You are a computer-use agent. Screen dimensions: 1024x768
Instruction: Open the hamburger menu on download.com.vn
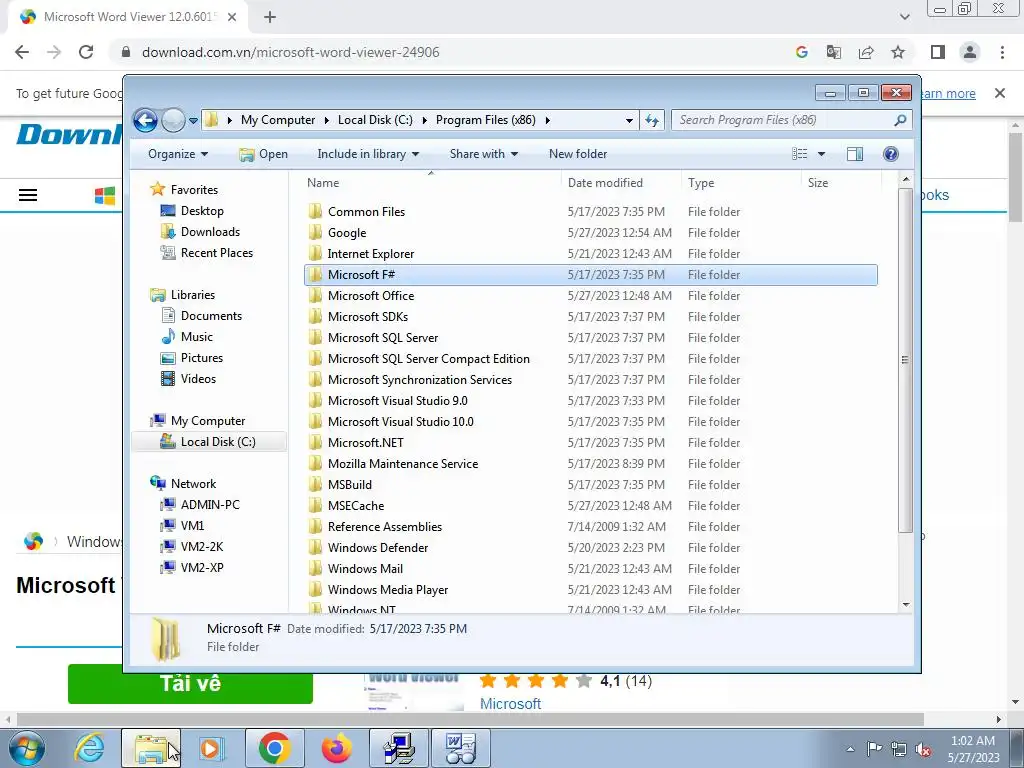tap(28, 195)
